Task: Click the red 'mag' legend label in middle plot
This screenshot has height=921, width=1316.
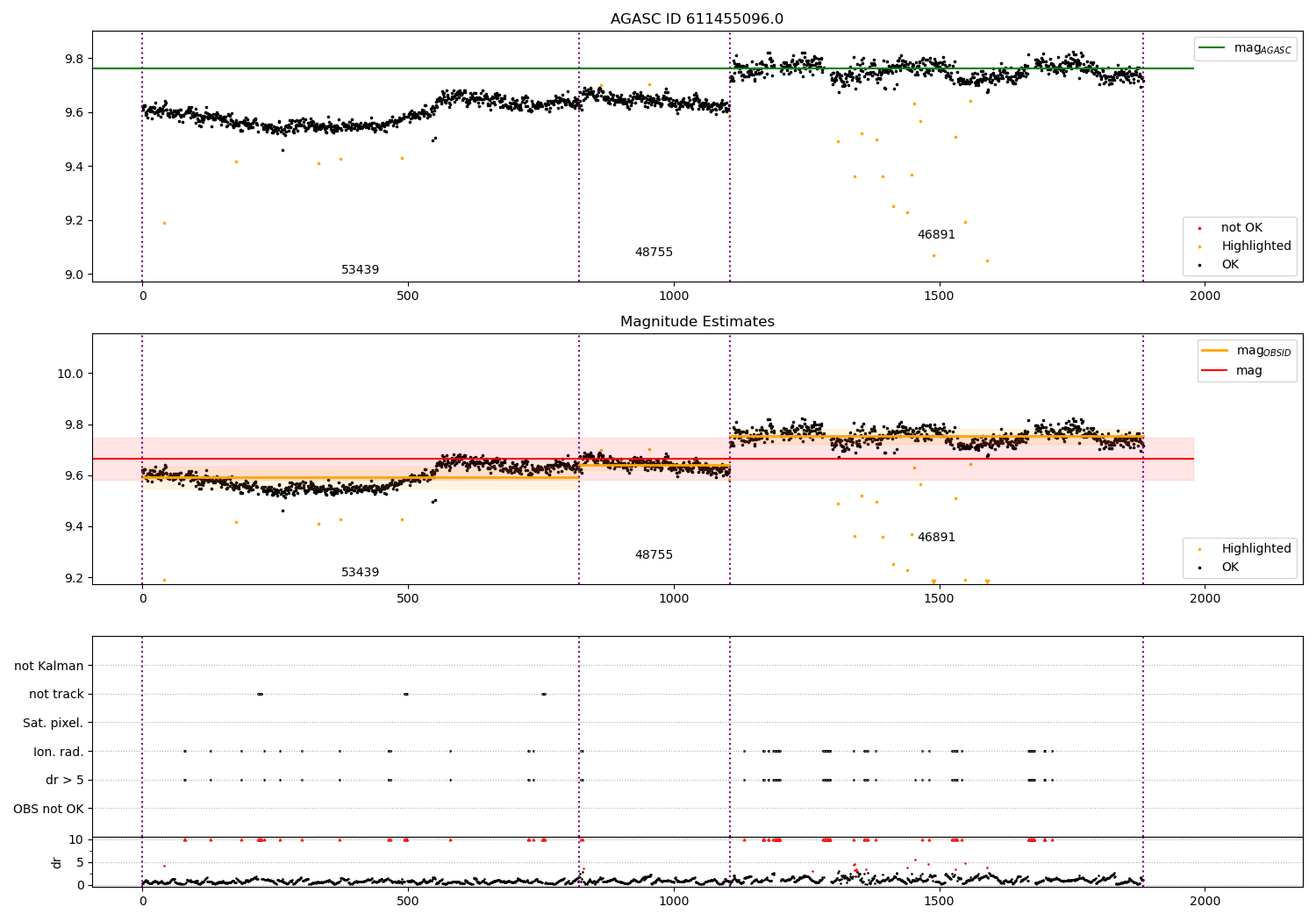Action: 1249,370
